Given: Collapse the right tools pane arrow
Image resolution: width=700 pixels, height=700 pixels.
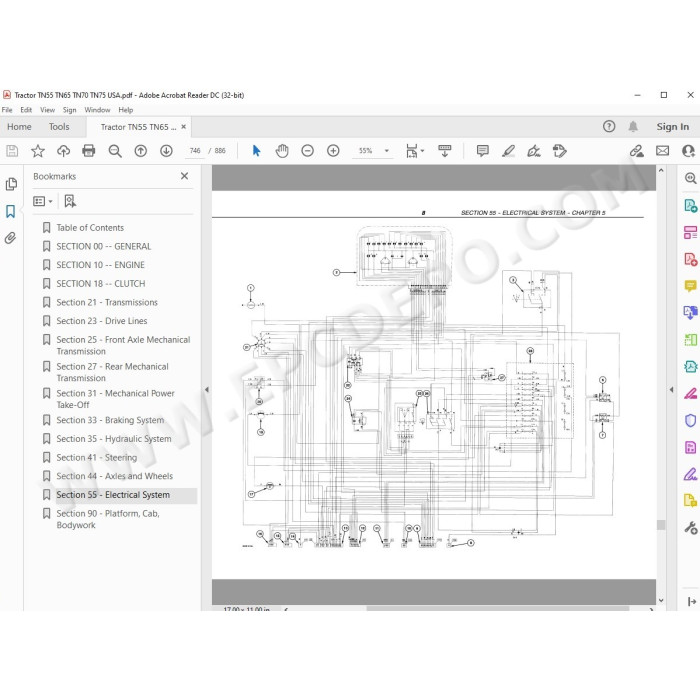Looking at the screenshot, I should click(x=671, y=390).
